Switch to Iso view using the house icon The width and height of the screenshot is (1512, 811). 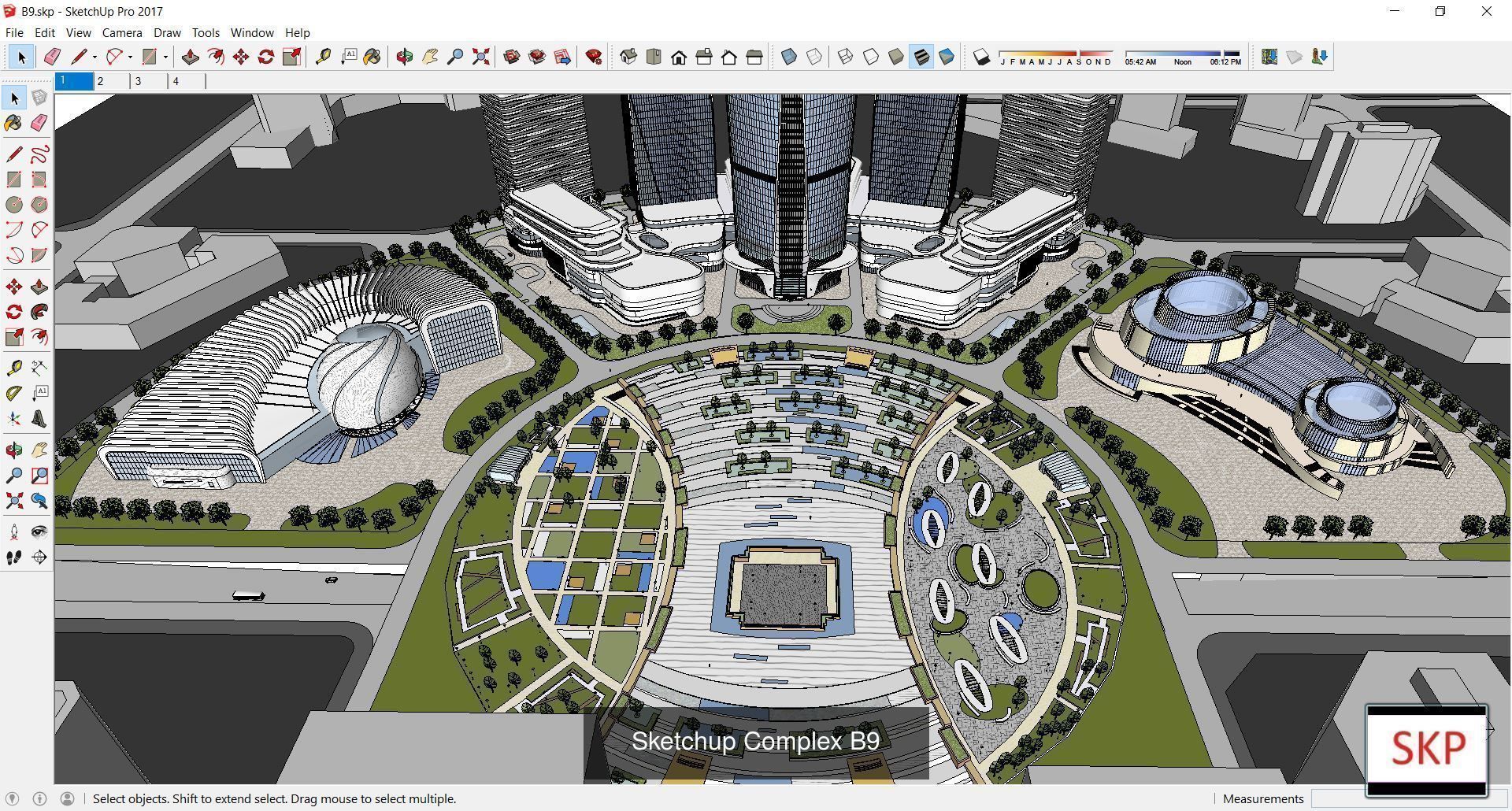628,57
